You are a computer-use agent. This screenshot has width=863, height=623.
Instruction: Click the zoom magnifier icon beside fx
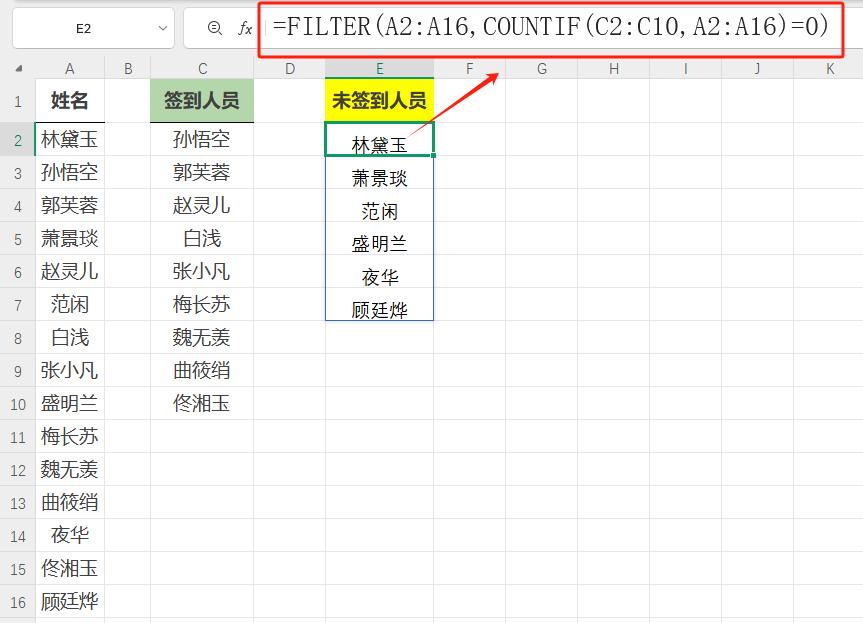[215, 28]
